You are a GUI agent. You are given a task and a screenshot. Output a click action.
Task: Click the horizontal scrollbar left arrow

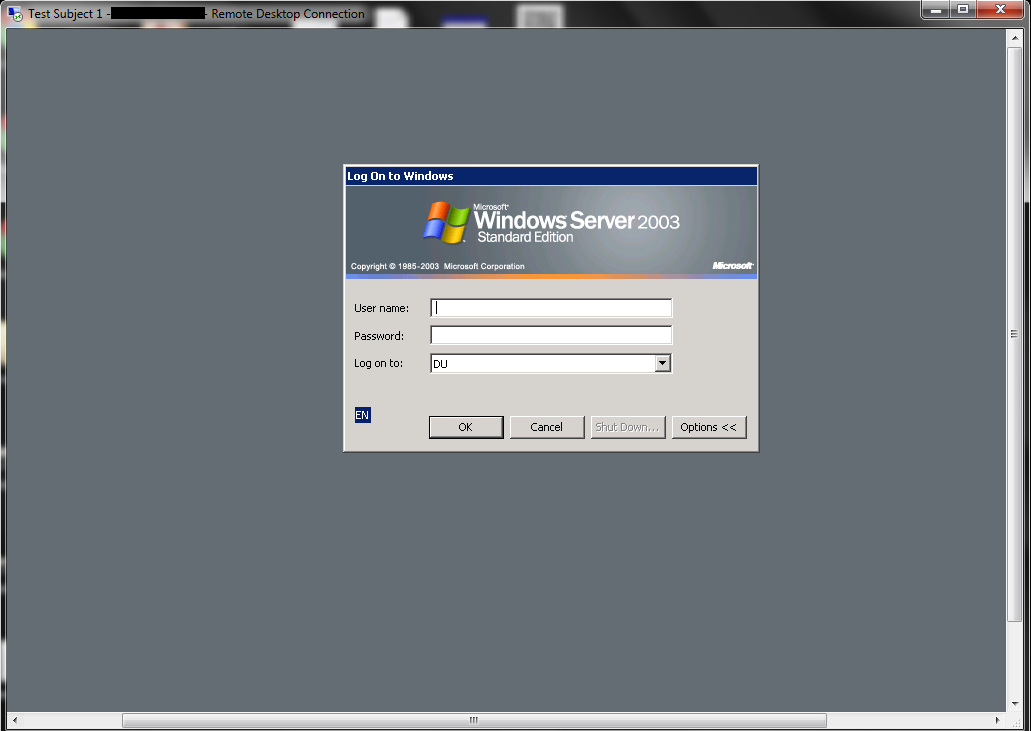(14, 720)
